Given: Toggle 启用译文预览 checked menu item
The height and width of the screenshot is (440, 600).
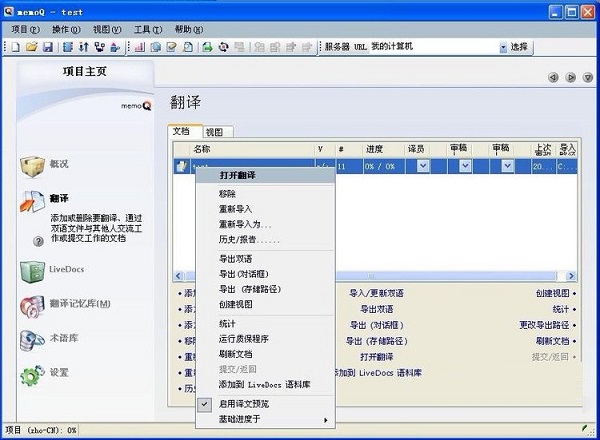Looking at the screenshot, I should (x=244, y=404).
